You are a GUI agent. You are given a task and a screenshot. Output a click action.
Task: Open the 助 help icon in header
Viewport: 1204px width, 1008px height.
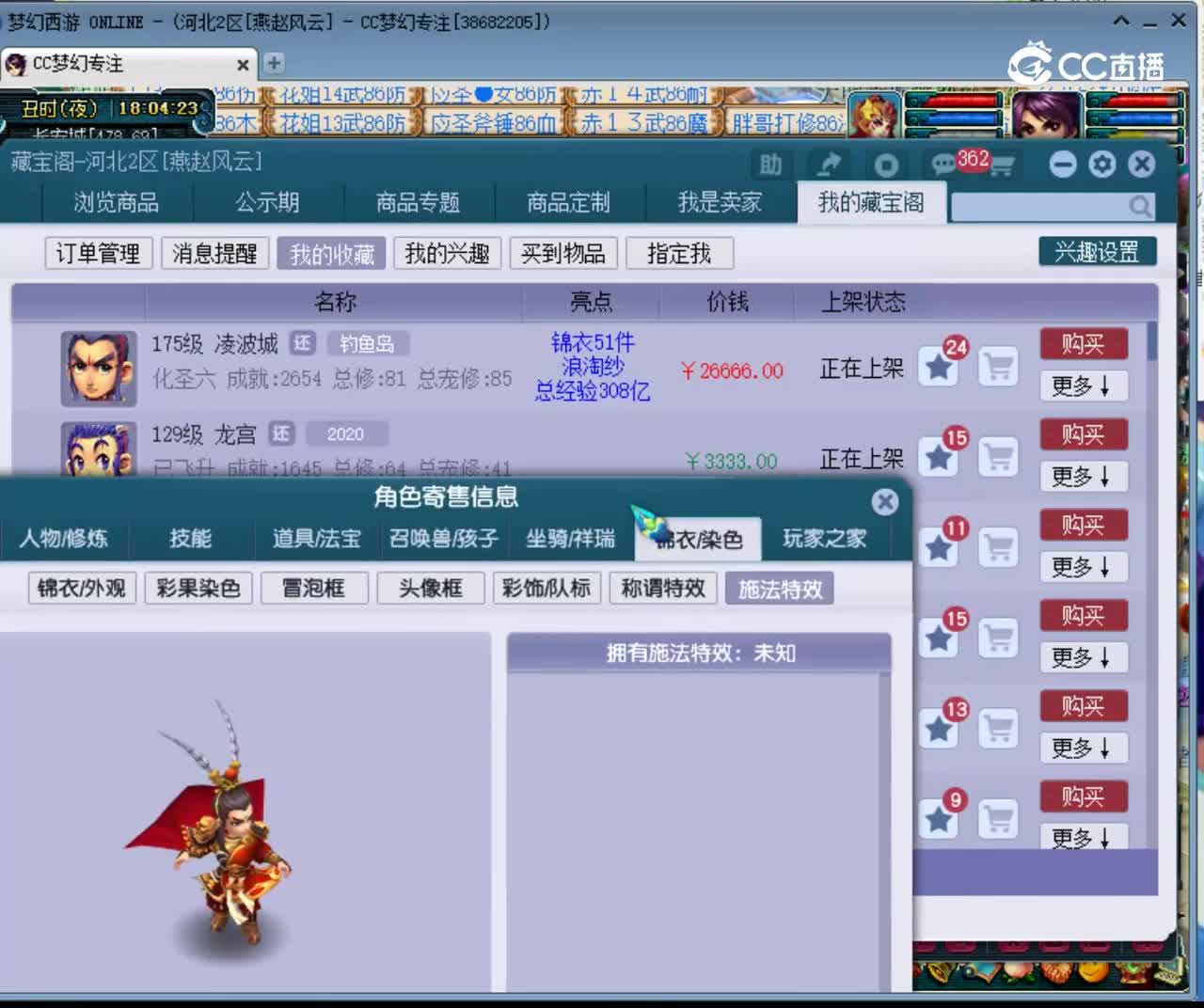770,165
